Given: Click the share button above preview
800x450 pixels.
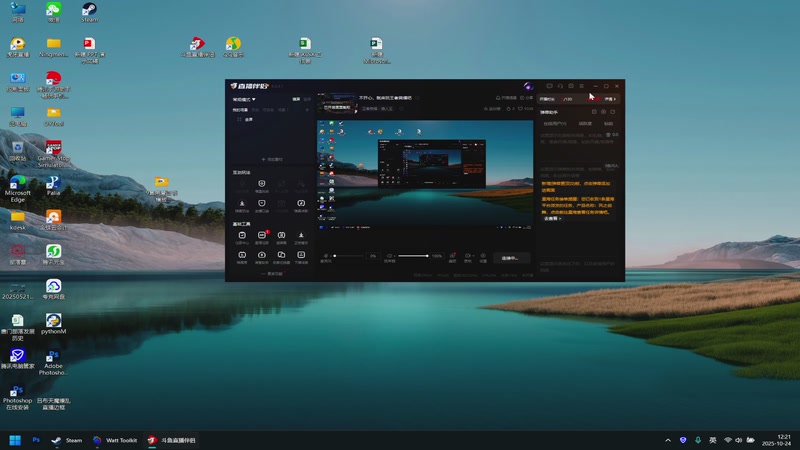Looking at the screenshot, I should [x=527, y=98].
